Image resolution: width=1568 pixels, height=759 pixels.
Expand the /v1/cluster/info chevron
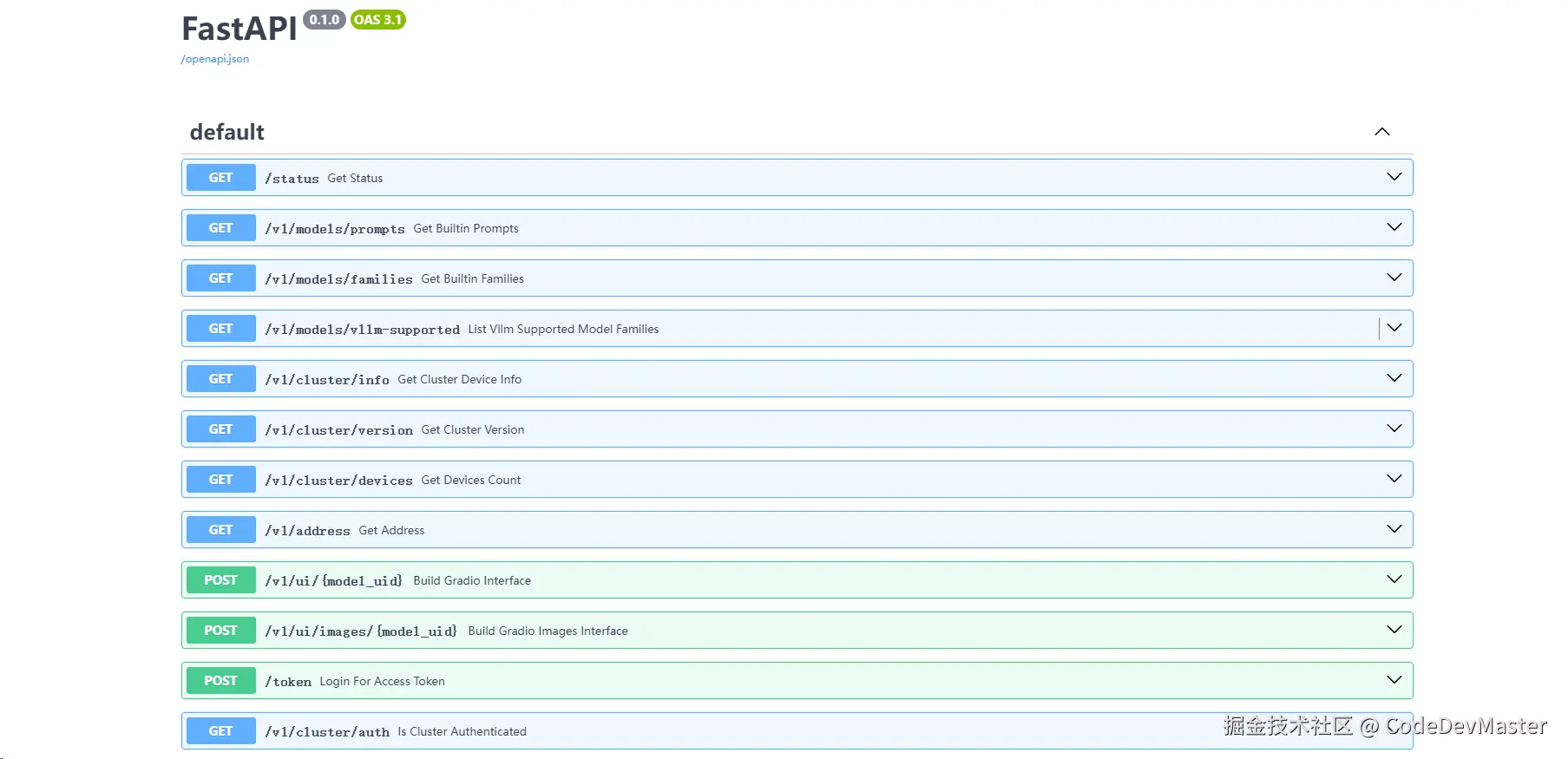tap(1394, 378)
